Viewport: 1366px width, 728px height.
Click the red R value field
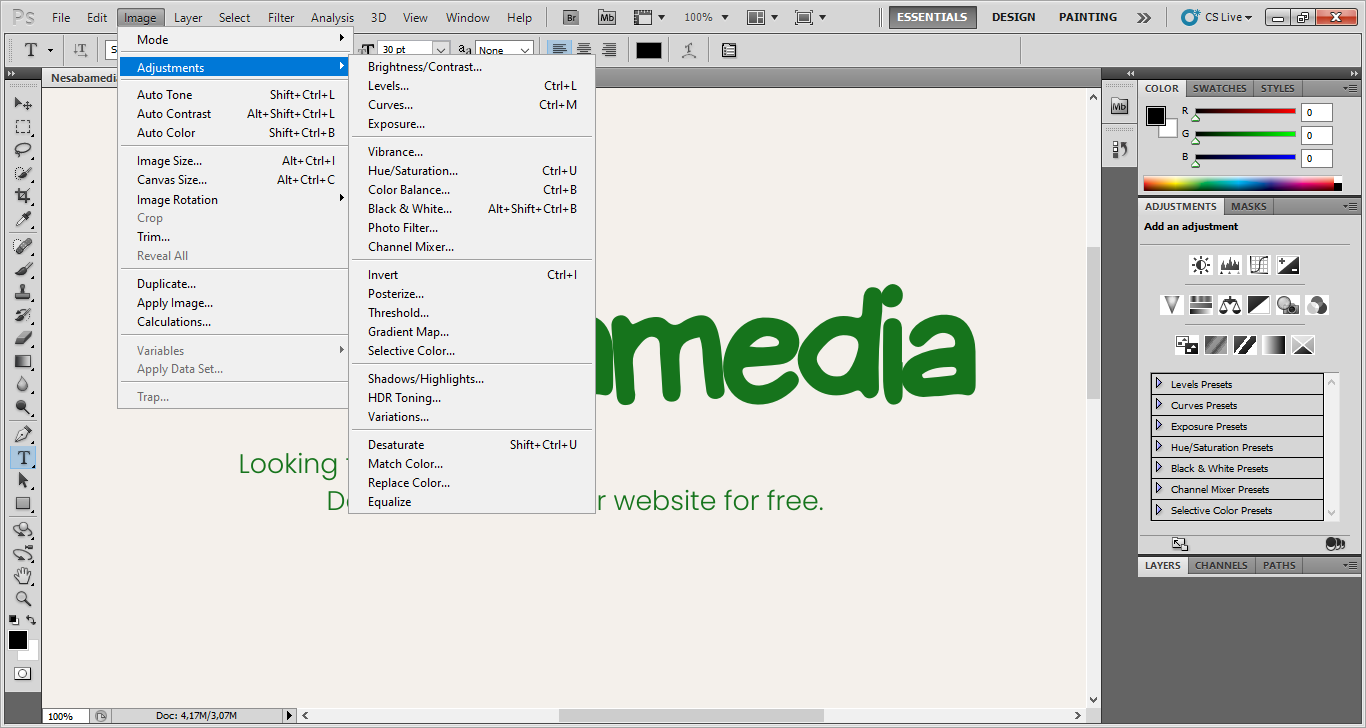pyautogui.click(x=1316, y=113)
